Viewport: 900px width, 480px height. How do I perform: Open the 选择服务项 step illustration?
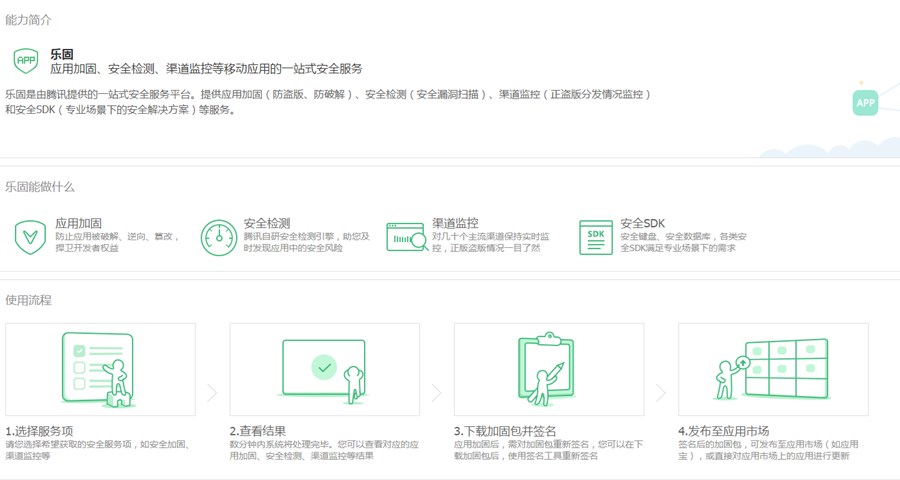100,369
